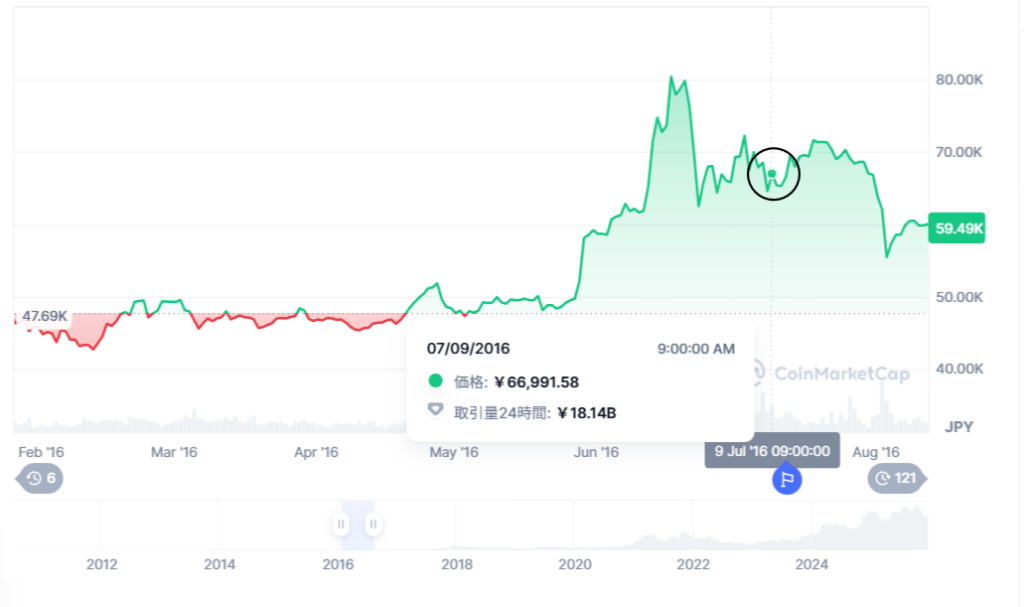Click the volume shield icon in tooltip
1024x607 pixels.
(x=435, y=410)
